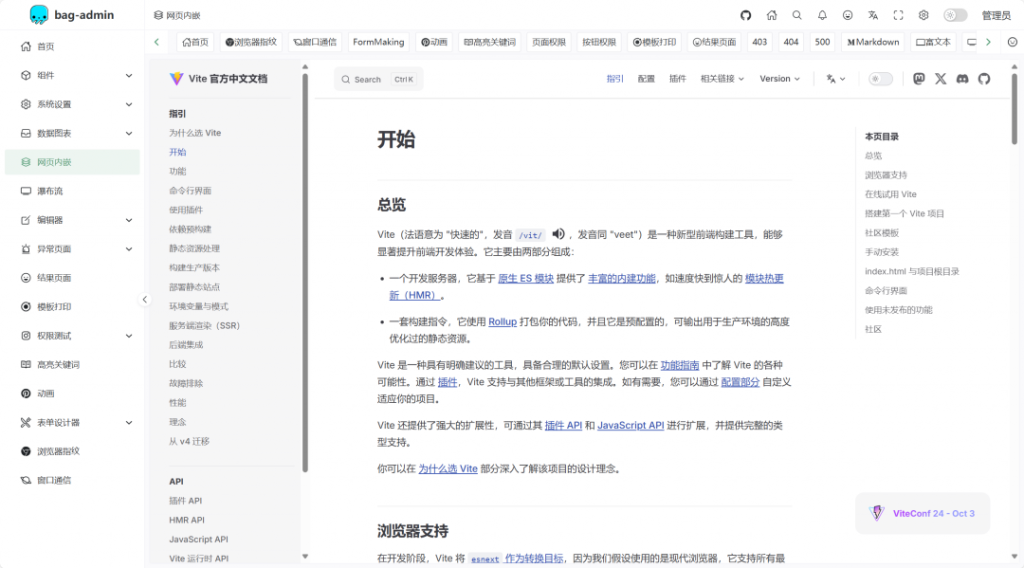This screenshot has width=1024, height=568.
Task: Switch to the FormMaking tab
Action: click(379, 42)
